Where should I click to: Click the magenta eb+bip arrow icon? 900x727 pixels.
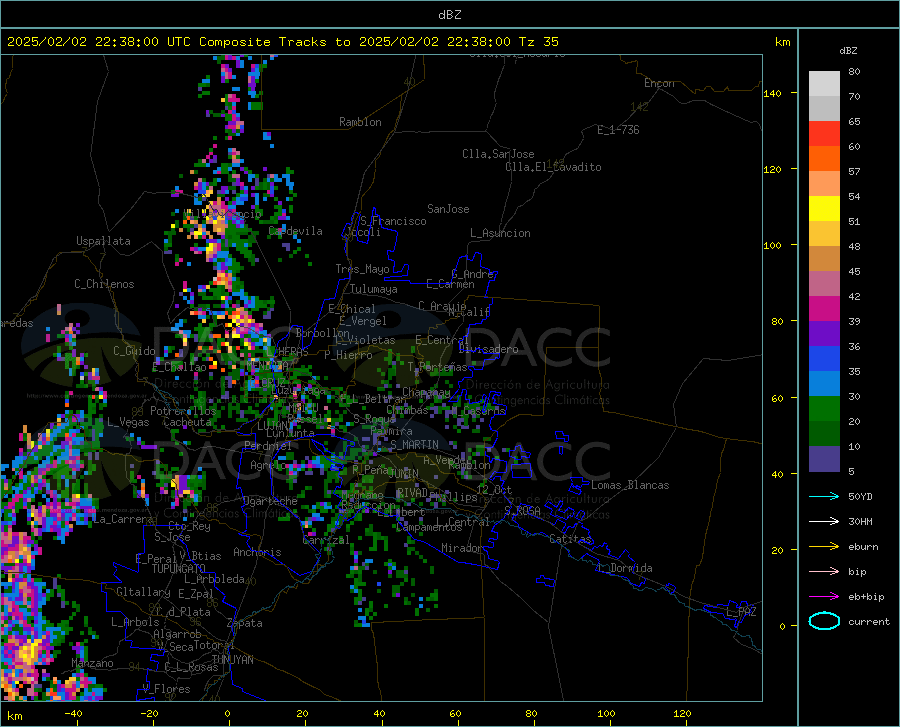[824, 596]
